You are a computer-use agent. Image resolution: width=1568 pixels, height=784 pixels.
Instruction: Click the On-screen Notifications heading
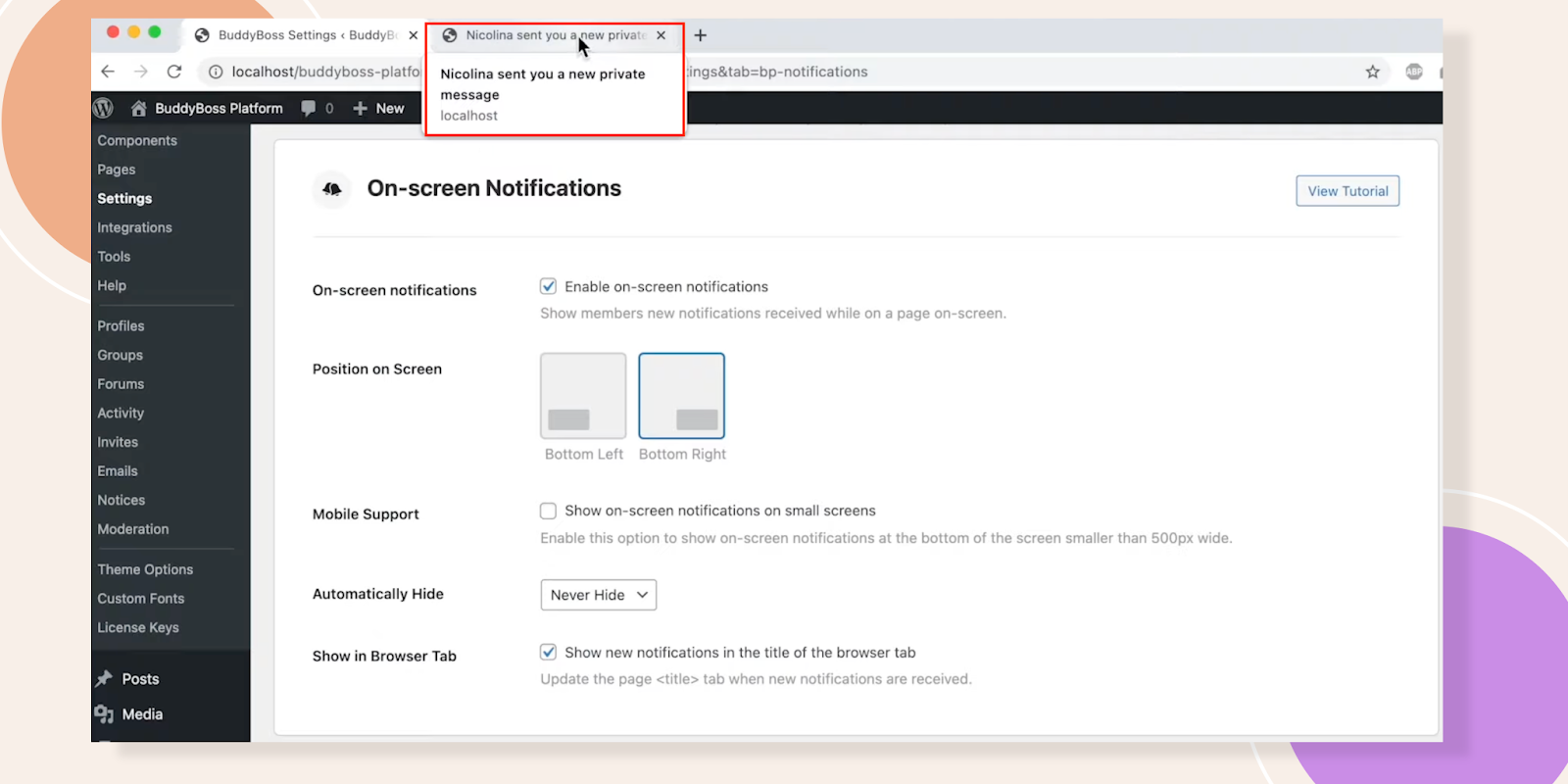tap(494, 188)
